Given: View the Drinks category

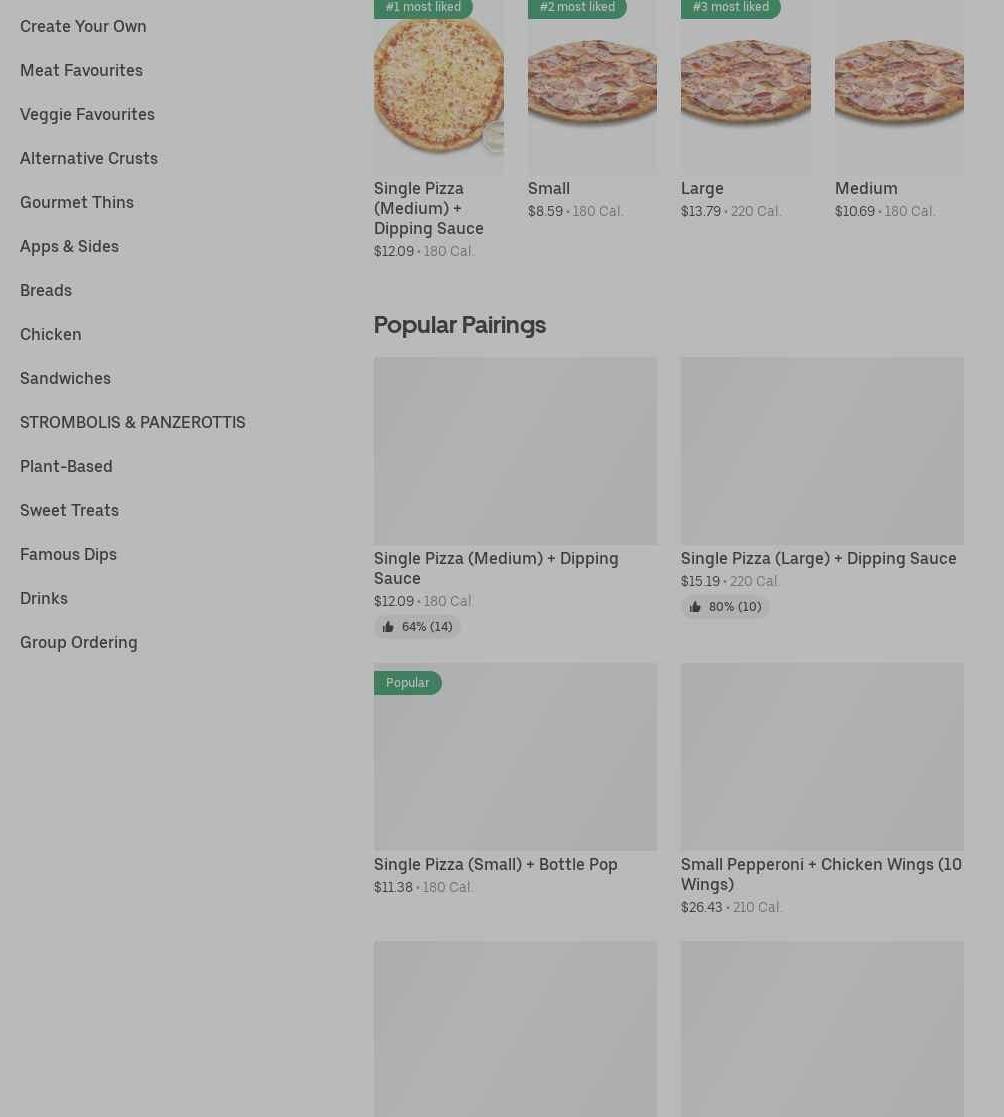Looking at the screenshot, I should (x=44, y=598).
